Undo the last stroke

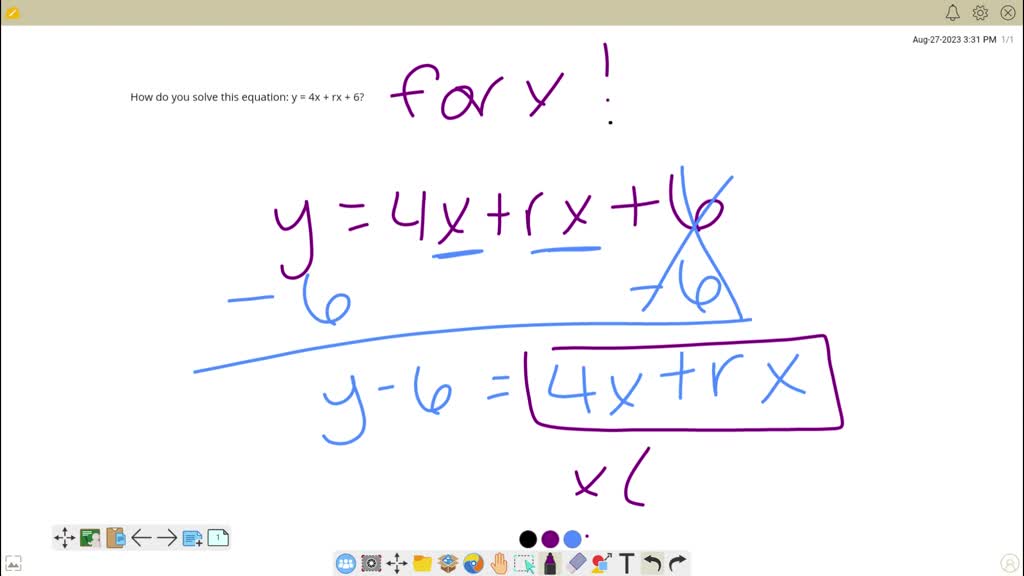click(x=652, y=563)
